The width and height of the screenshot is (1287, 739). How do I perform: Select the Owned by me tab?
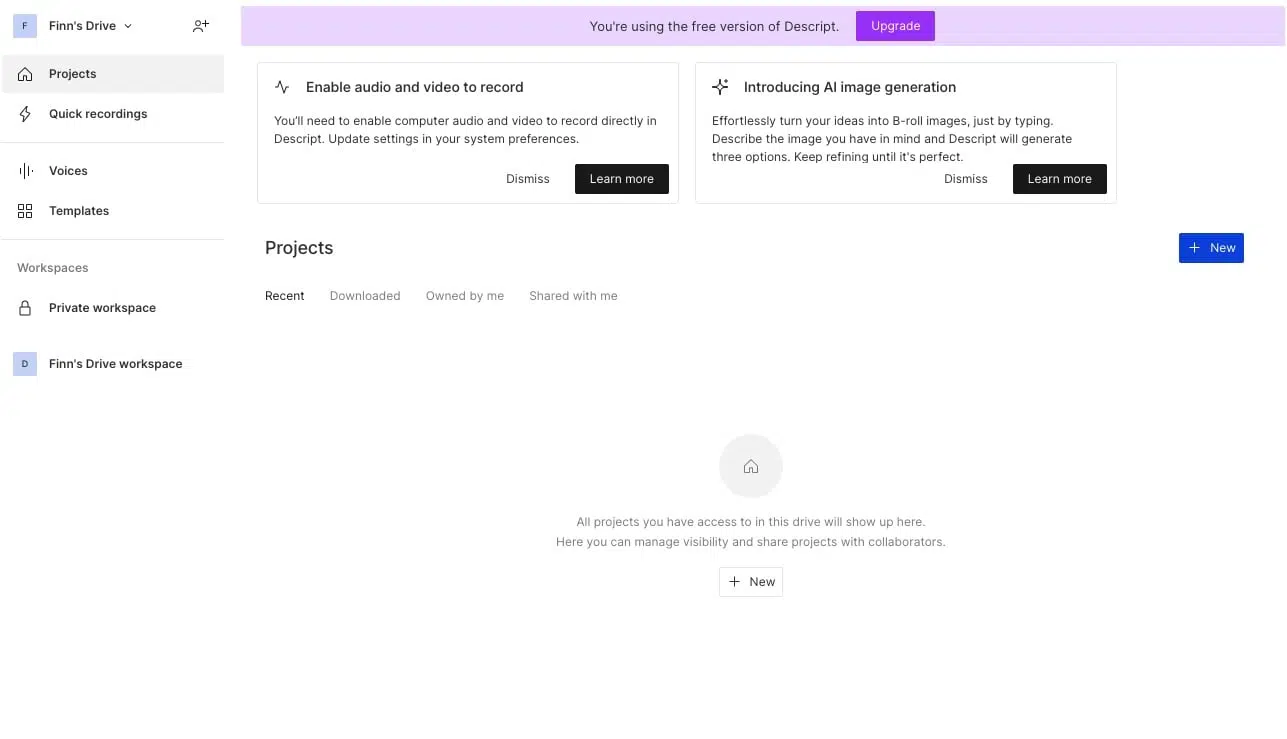[x=464, y=295]
